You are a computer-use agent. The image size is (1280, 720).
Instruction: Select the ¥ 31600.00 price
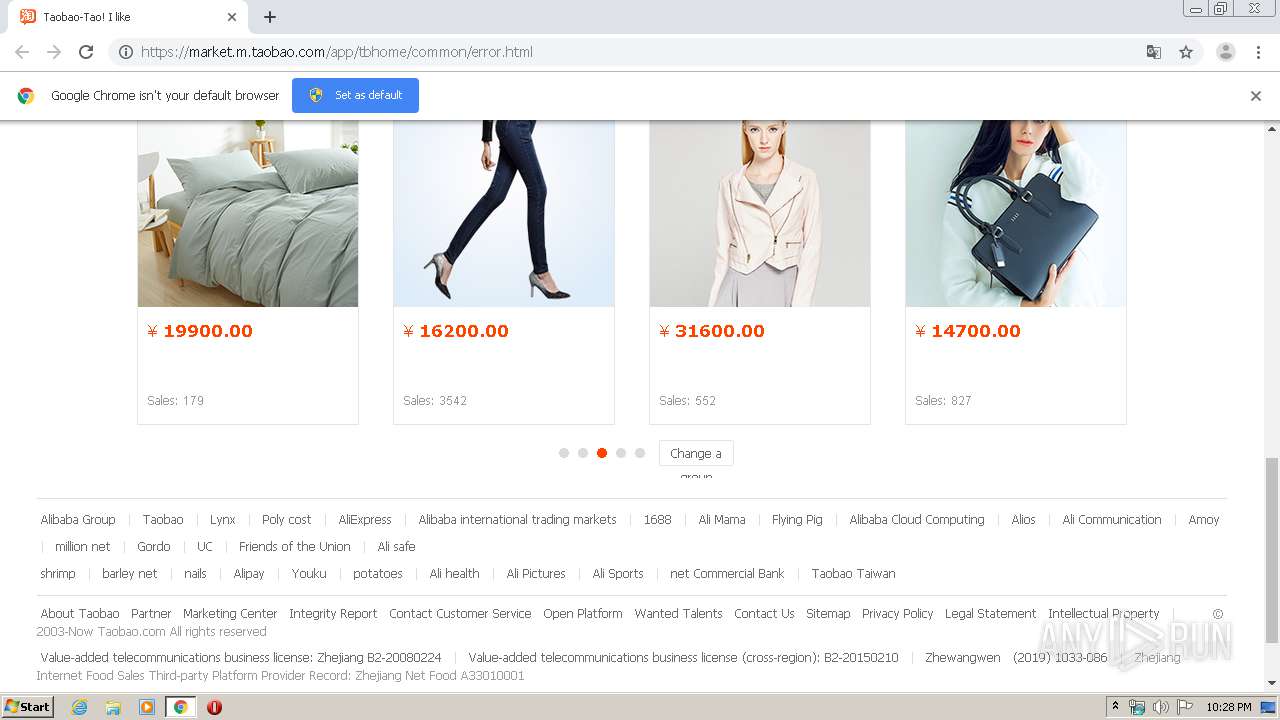[x=712, y=331]
